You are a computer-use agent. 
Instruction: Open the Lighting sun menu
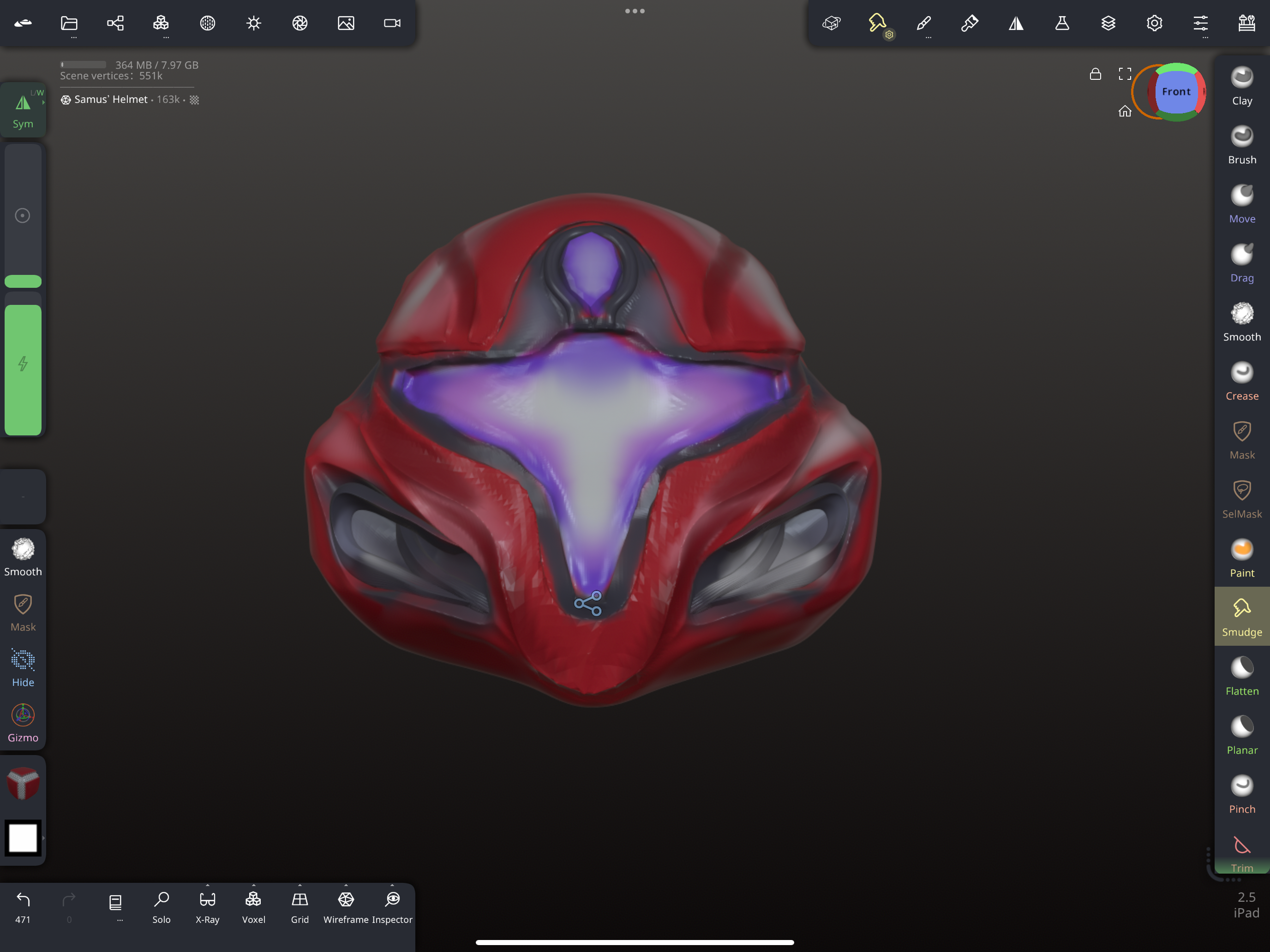click(x=254, y=23)
